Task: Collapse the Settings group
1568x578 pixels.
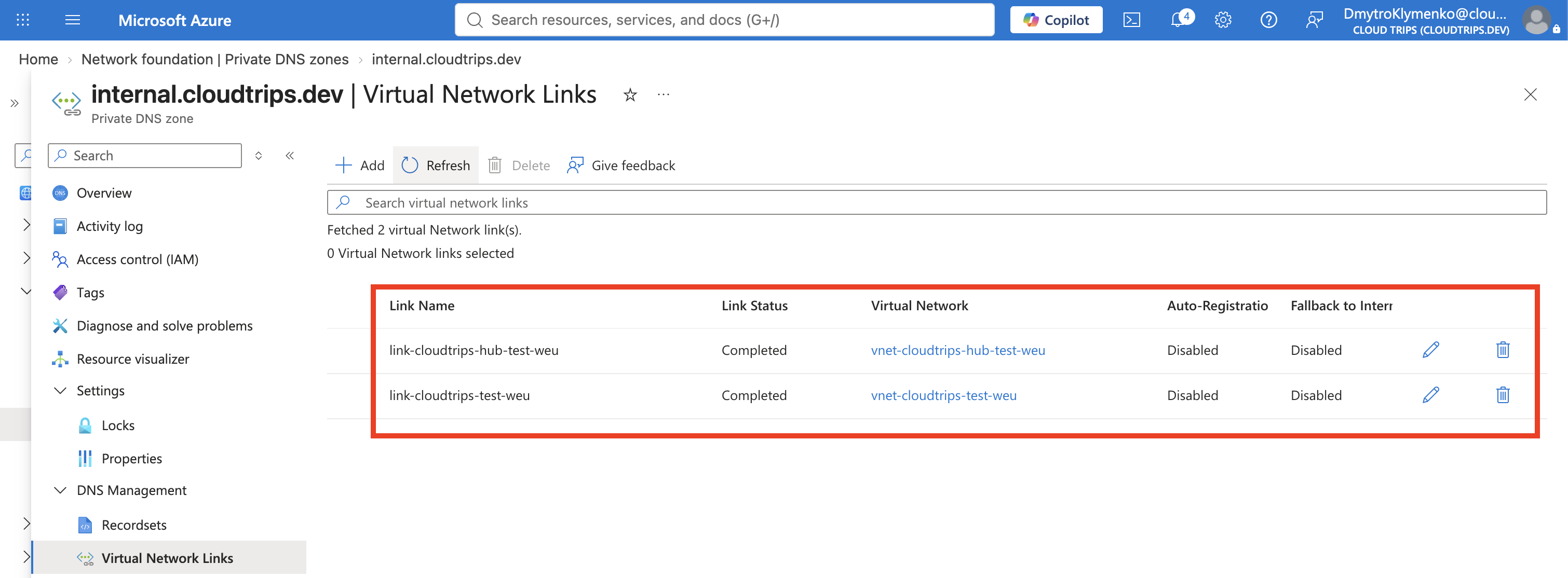Action: click(60, 391)
